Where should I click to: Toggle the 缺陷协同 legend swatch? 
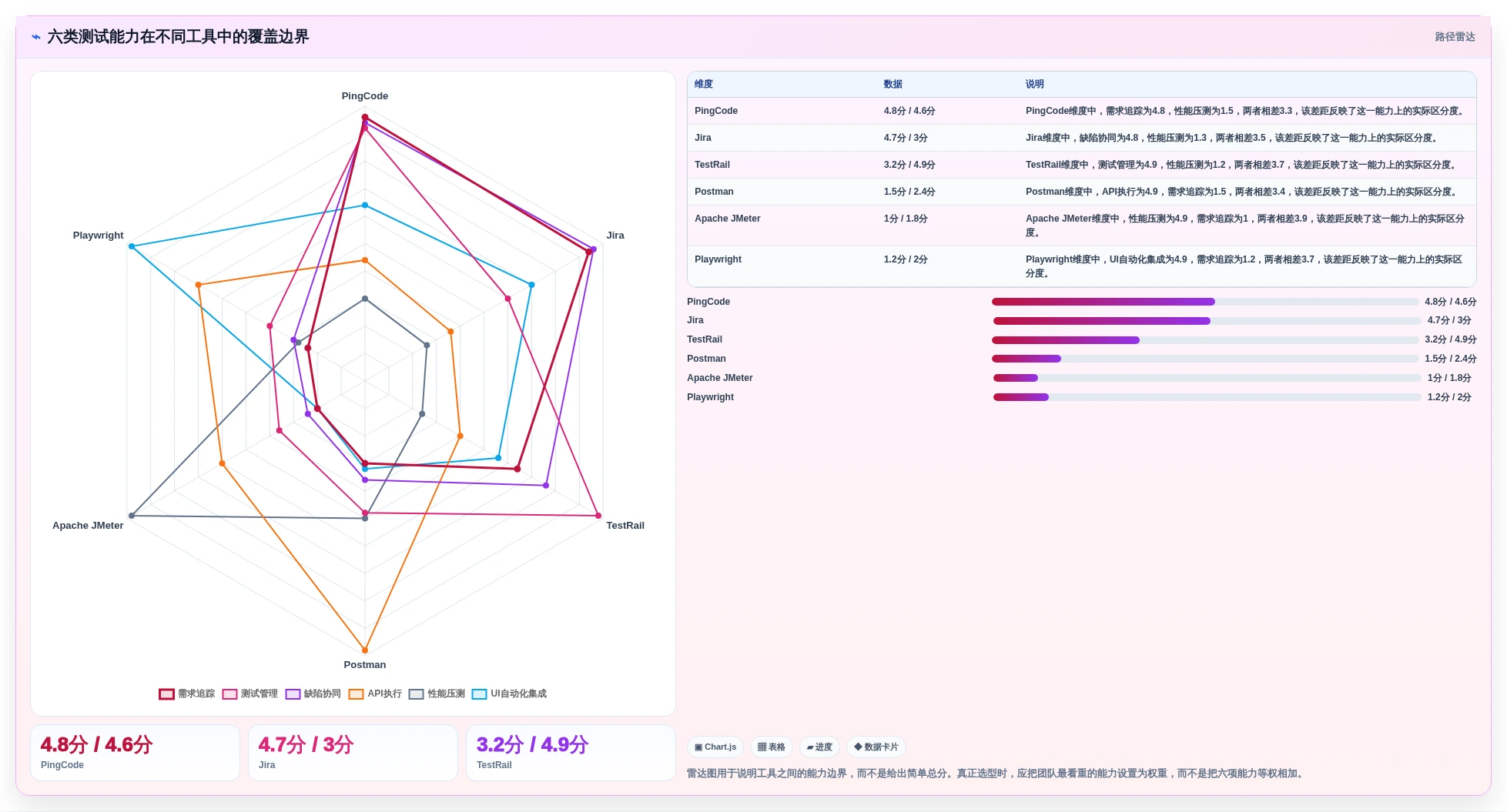pos(293,693)
